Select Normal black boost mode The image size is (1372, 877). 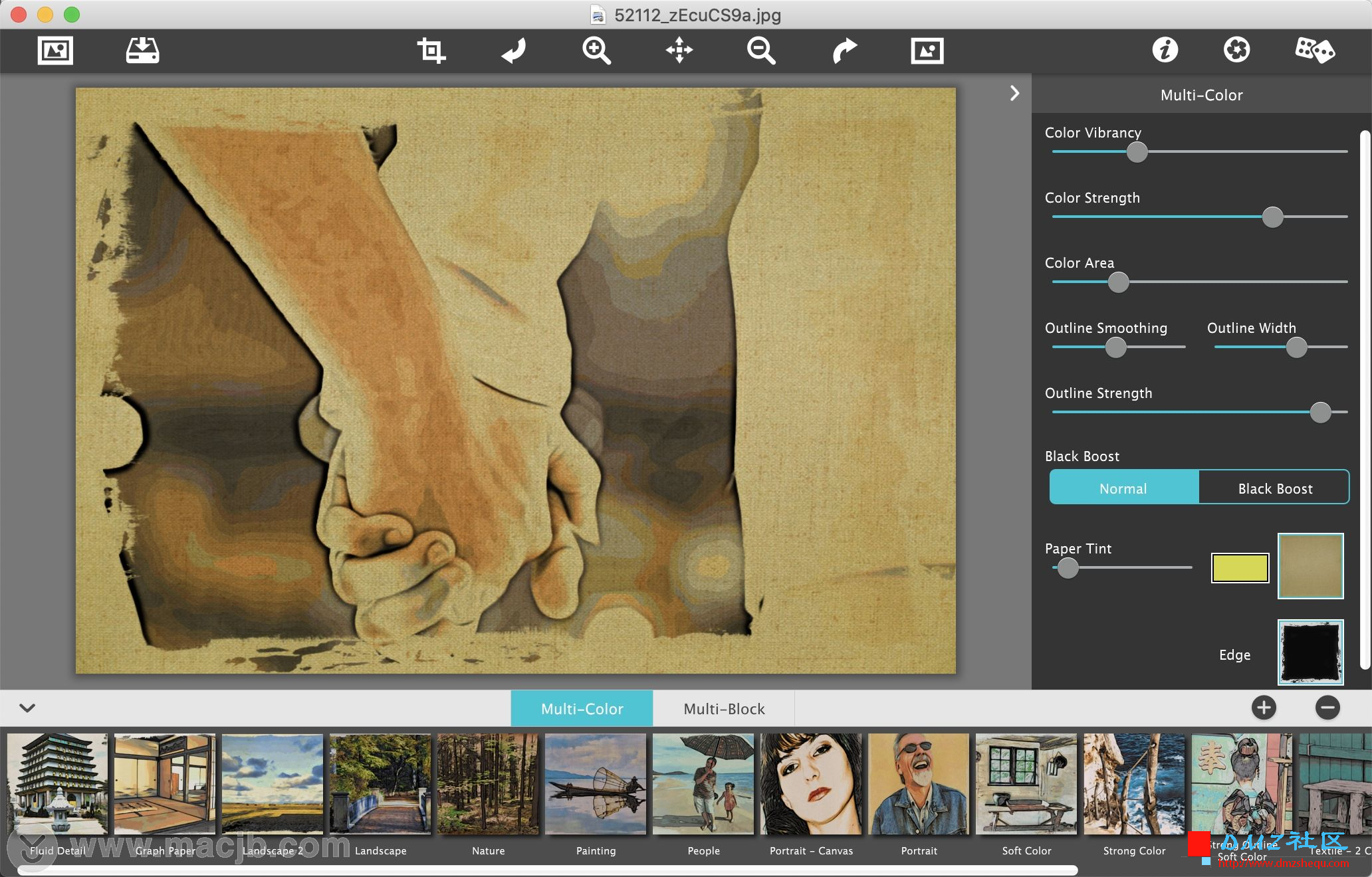click(x=1123, y=488)
